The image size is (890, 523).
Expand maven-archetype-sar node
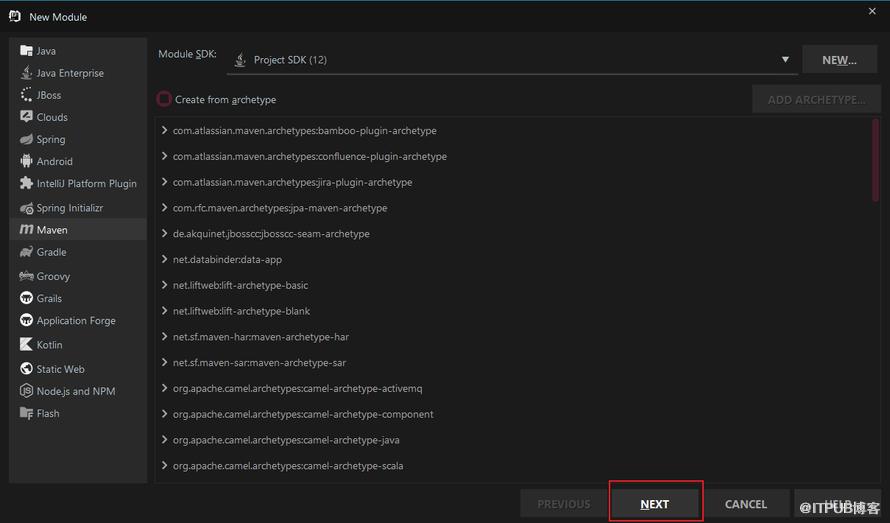coord(164,362)
